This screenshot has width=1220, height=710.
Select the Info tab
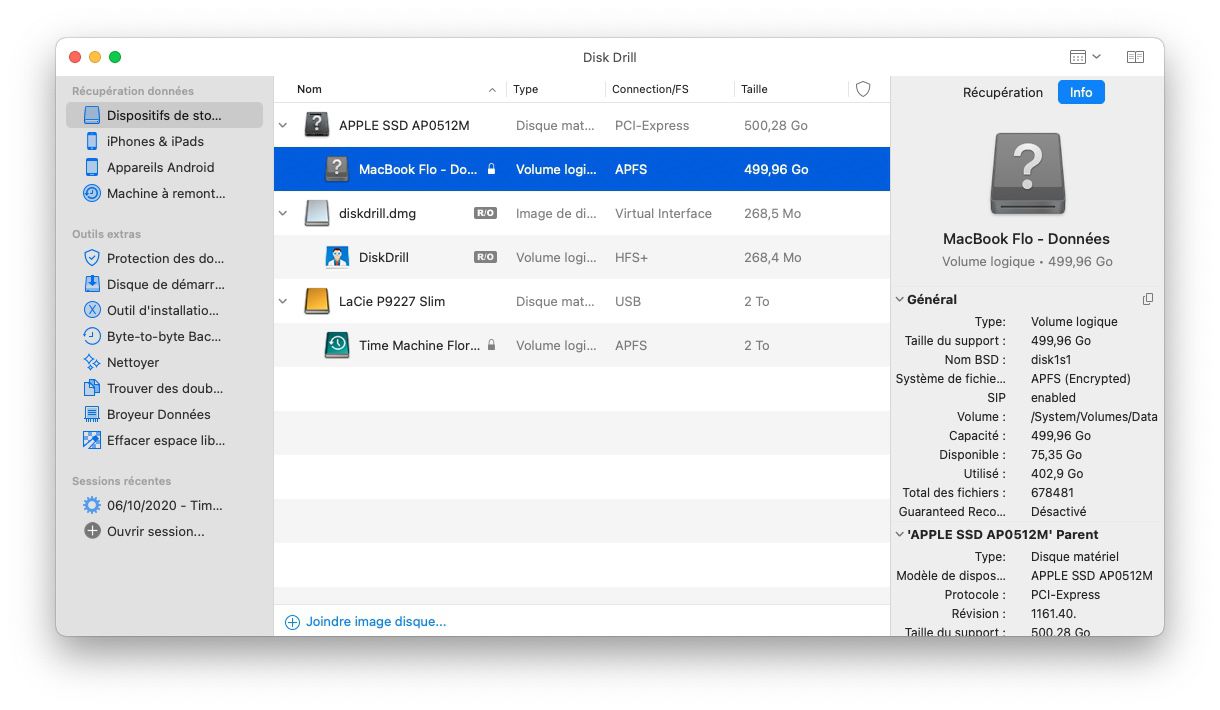[1081, 92]
